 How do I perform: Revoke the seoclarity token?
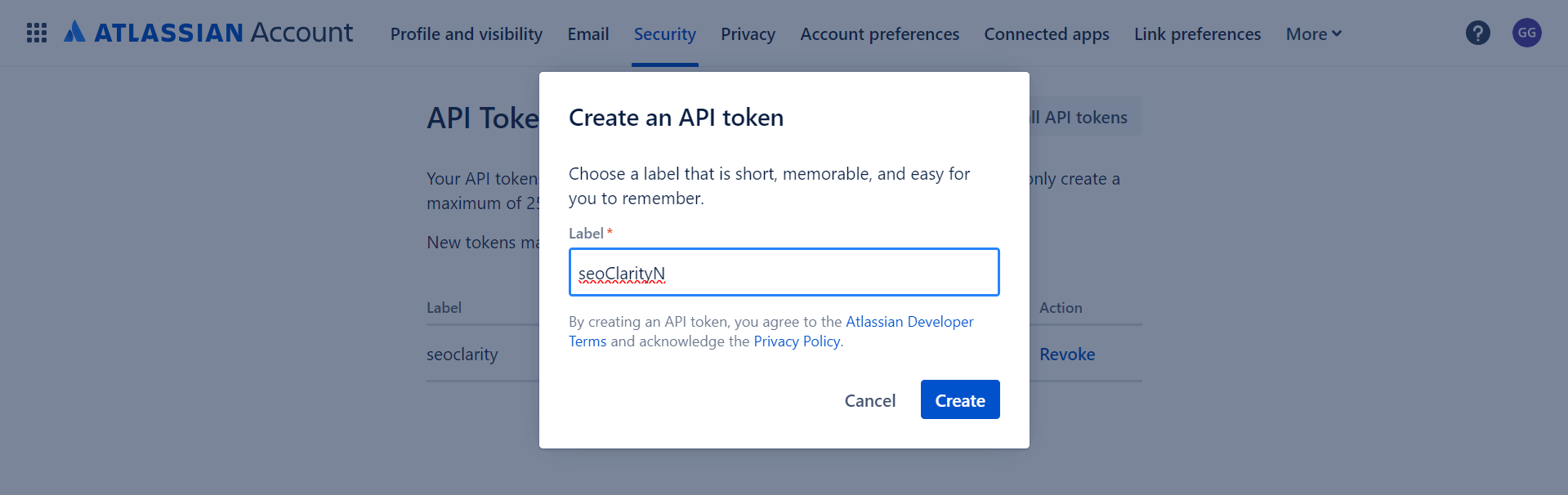click(1066, 355)
